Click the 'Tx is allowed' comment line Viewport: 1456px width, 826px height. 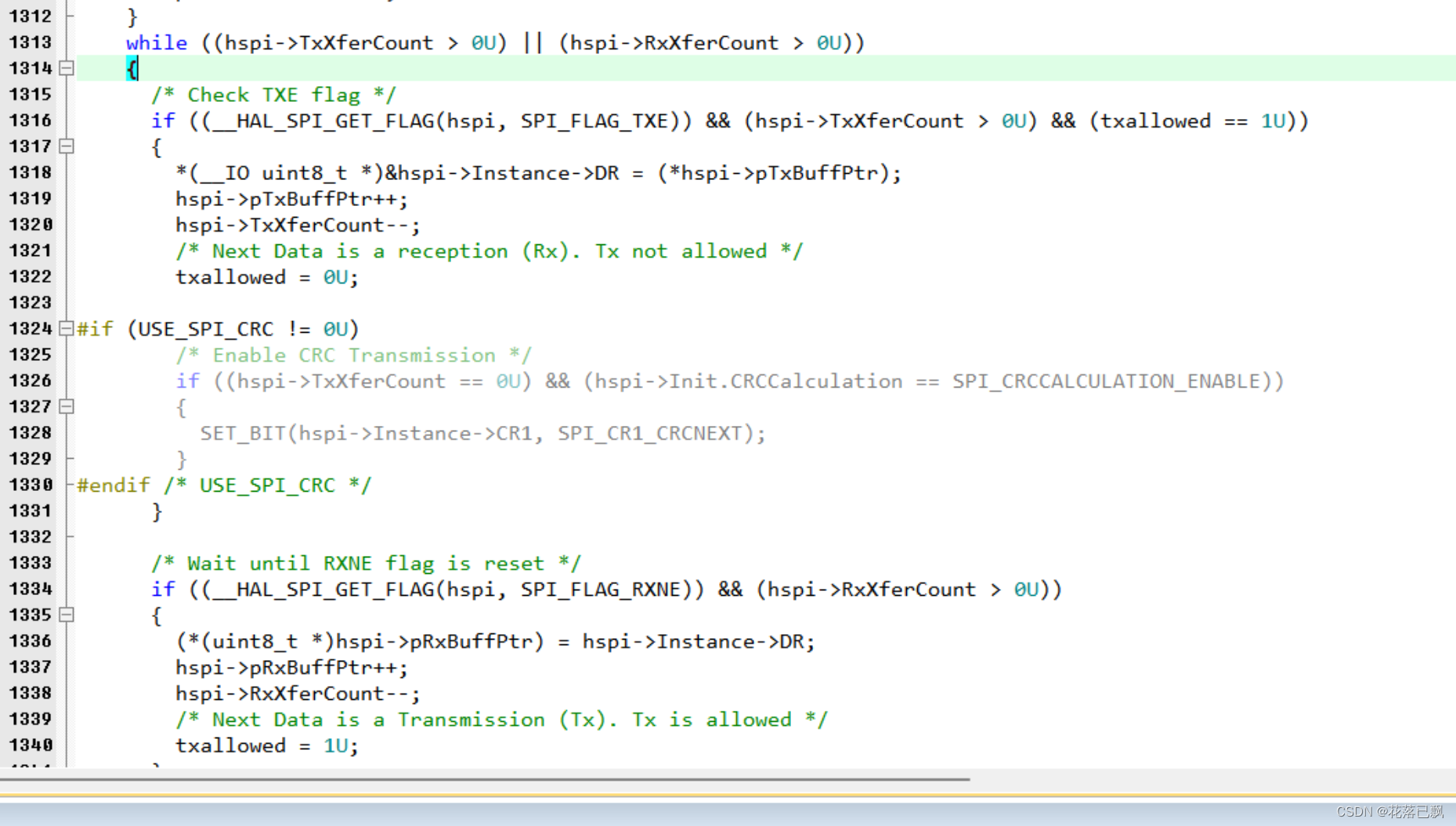pos(501,720)
